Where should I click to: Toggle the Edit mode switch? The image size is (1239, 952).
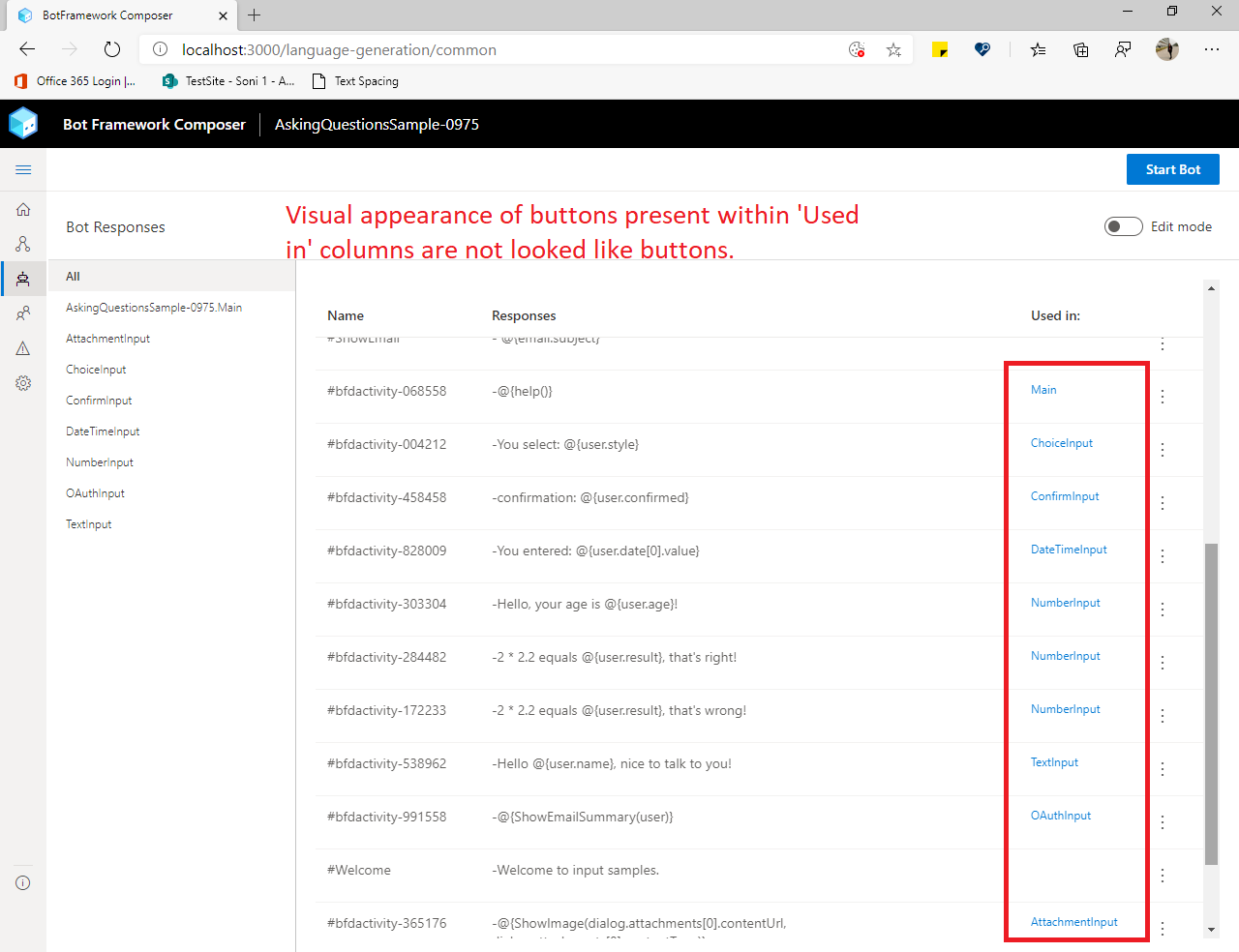[x=1124, y=226]
